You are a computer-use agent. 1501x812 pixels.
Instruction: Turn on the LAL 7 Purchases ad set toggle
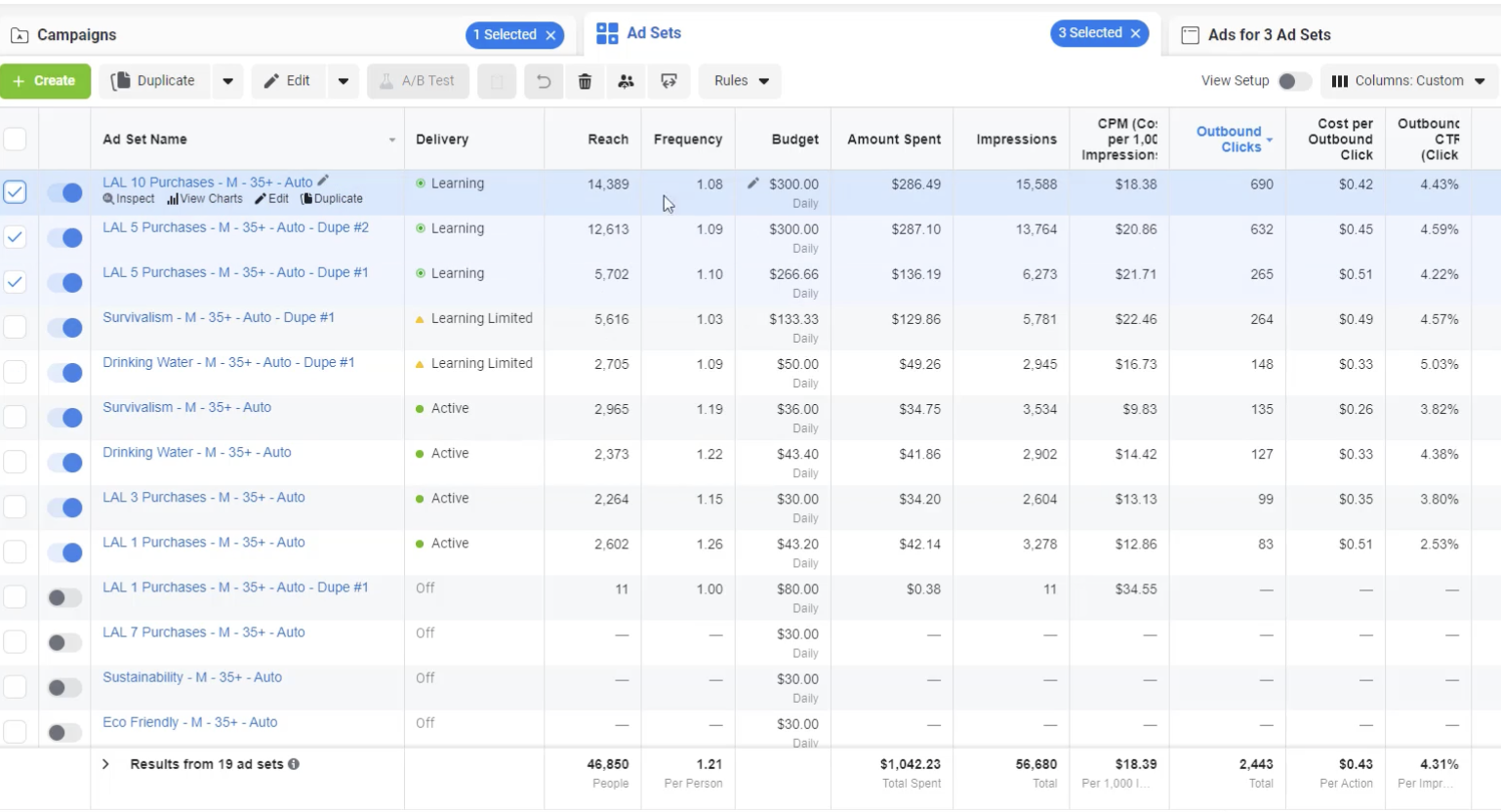tap(65, 642)
